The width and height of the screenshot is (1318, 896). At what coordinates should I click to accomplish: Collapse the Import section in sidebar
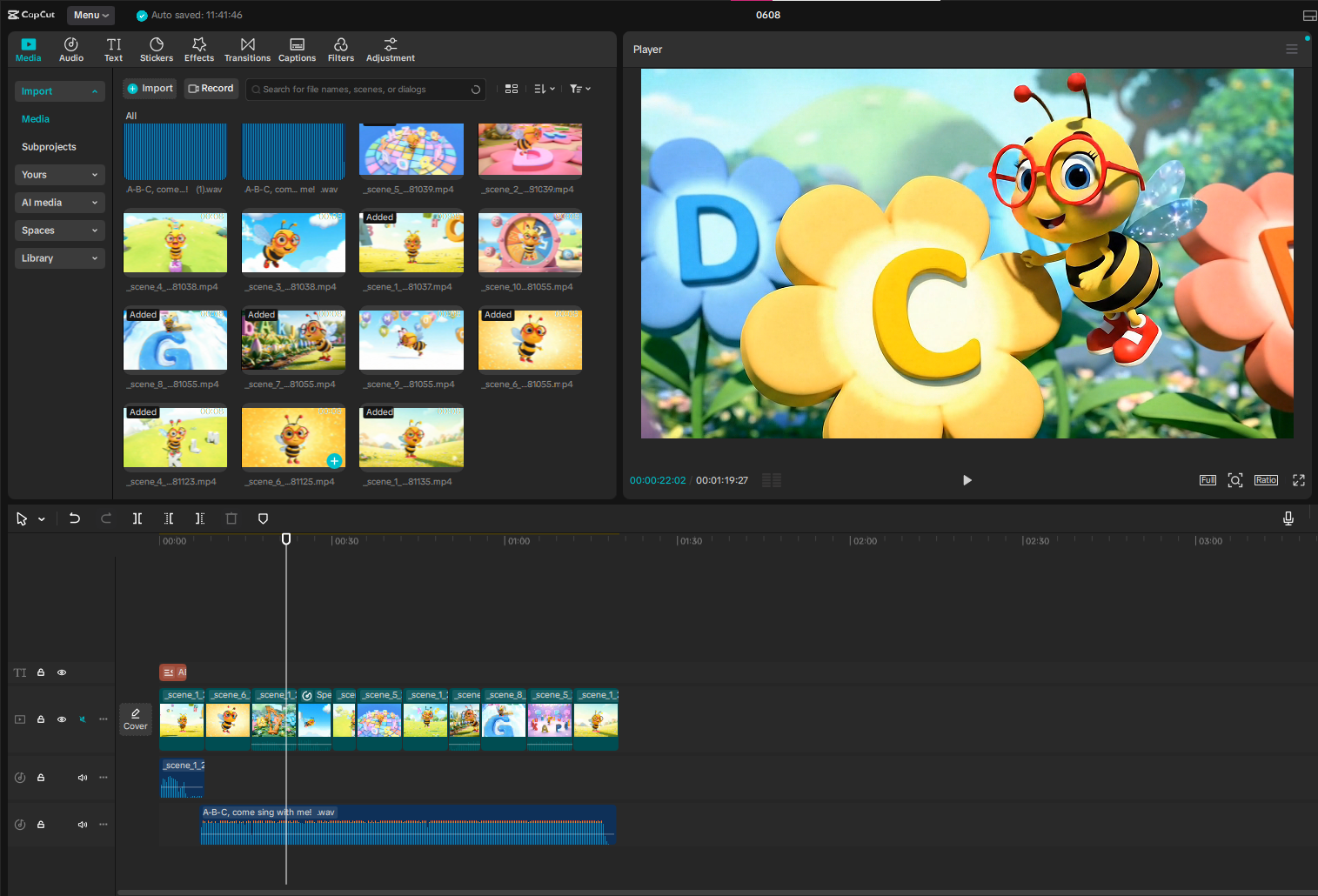point(60,91)
